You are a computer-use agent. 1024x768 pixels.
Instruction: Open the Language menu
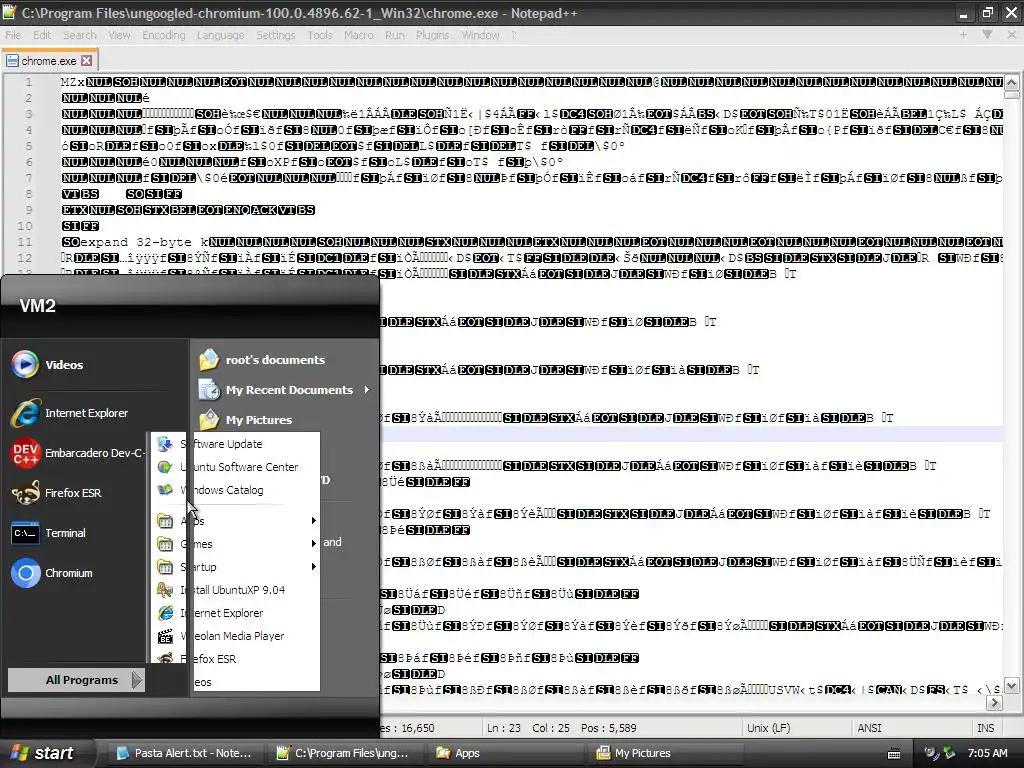coord(221,35)
